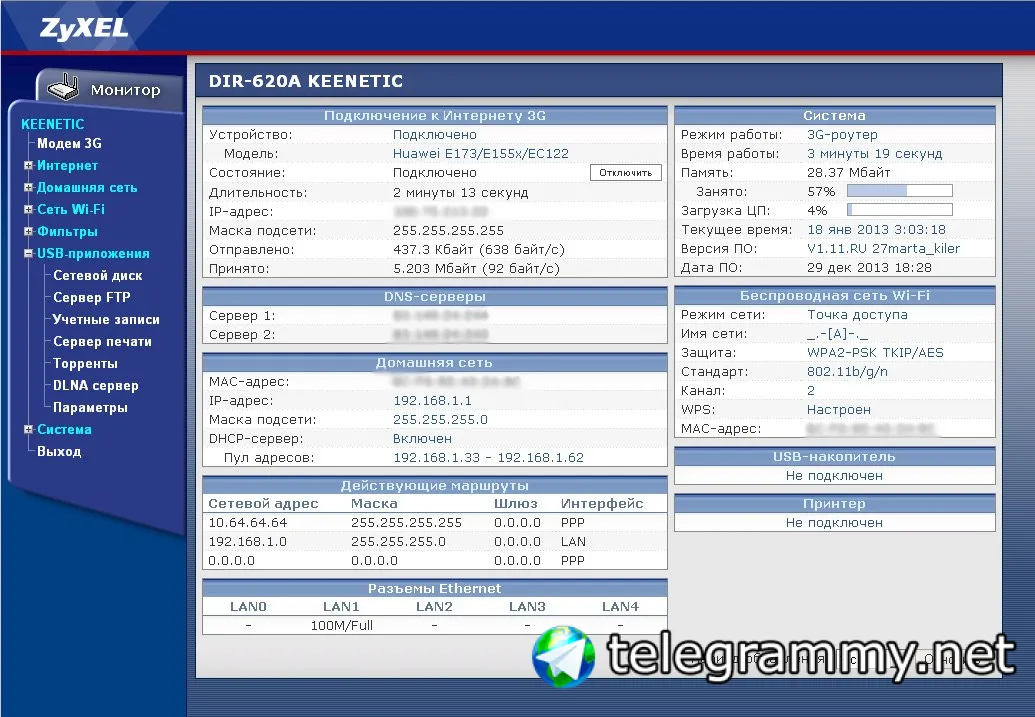
Task: Go to Сервер FTP settings
Action: click(x=92, y=297)
